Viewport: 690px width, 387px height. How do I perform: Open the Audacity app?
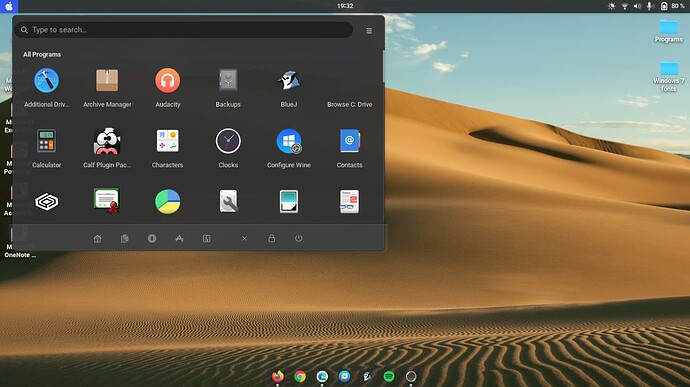click(168, 88)
